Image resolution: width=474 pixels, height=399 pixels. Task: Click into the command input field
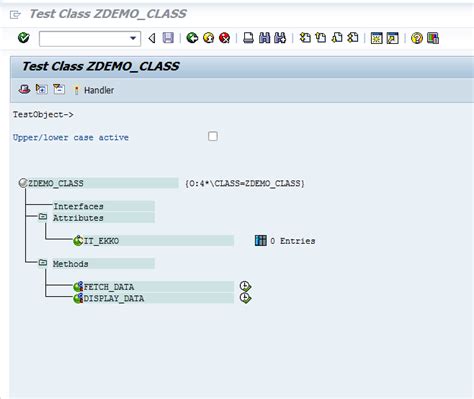click(85, 39)
